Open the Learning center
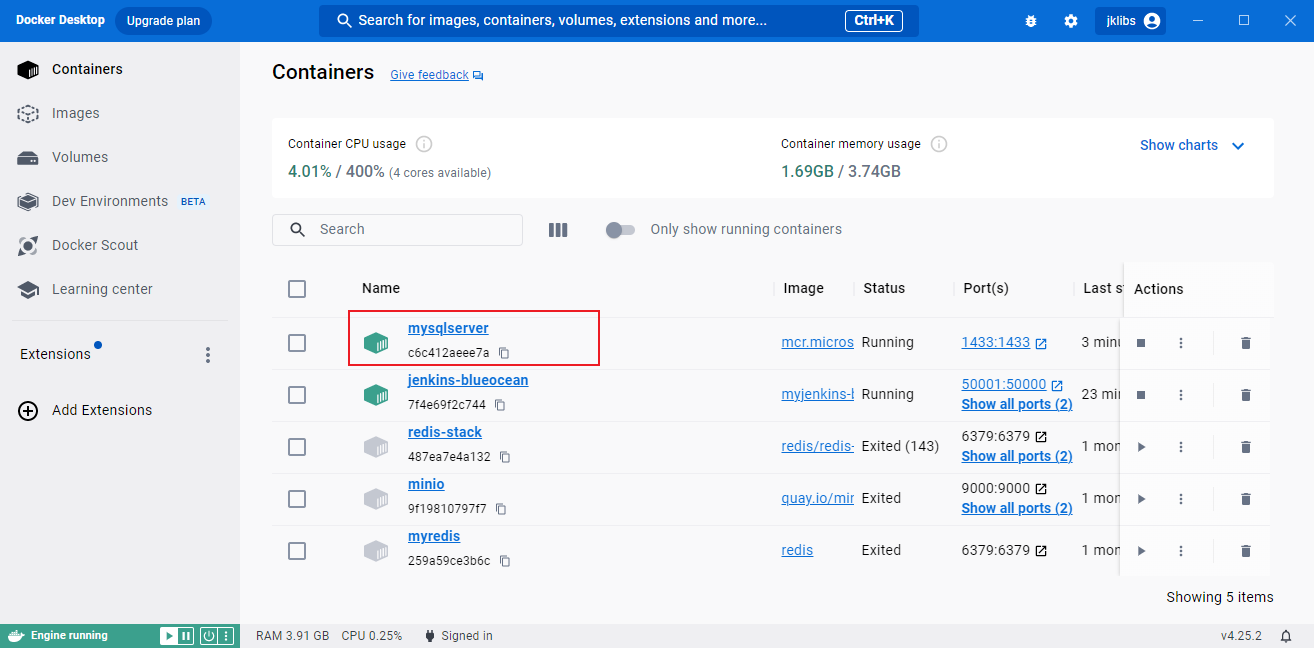 point(120,290)
